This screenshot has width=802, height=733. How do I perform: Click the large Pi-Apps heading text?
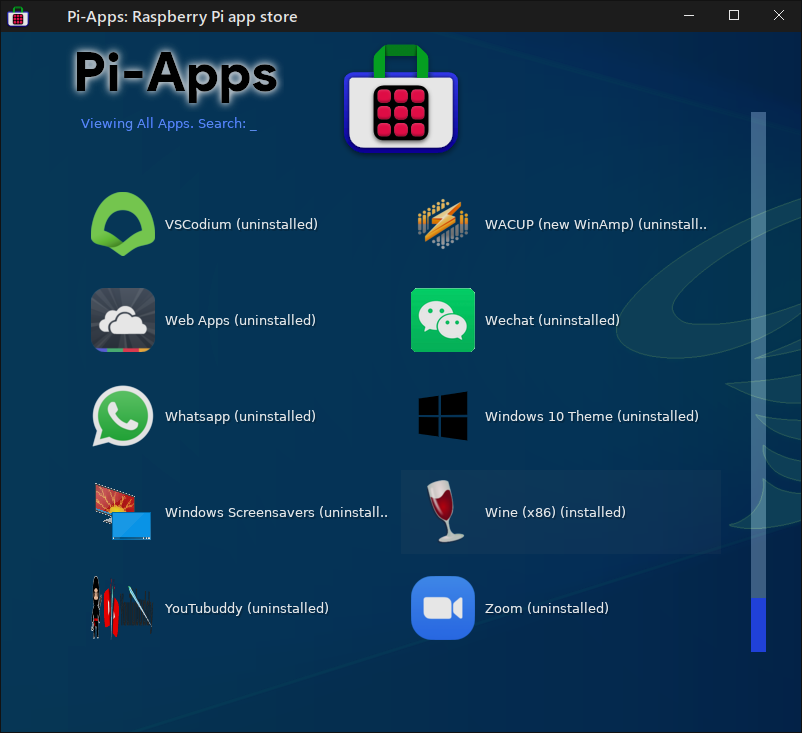(175, 75)
